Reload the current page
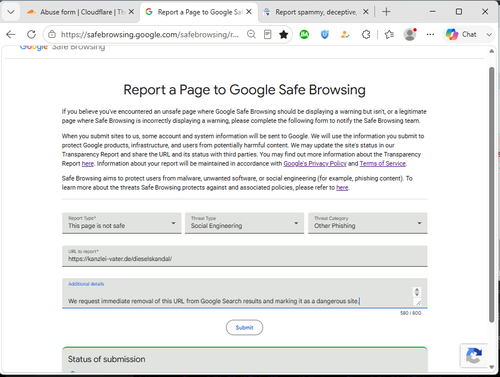 tap(31, 34)
